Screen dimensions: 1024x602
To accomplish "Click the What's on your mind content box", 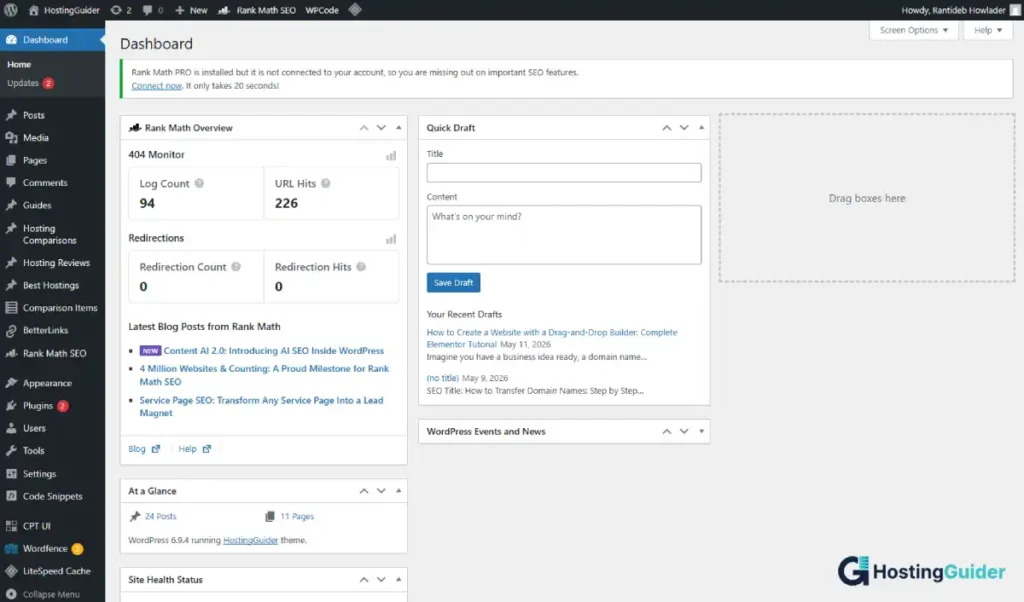I will [x=564, y=235].
